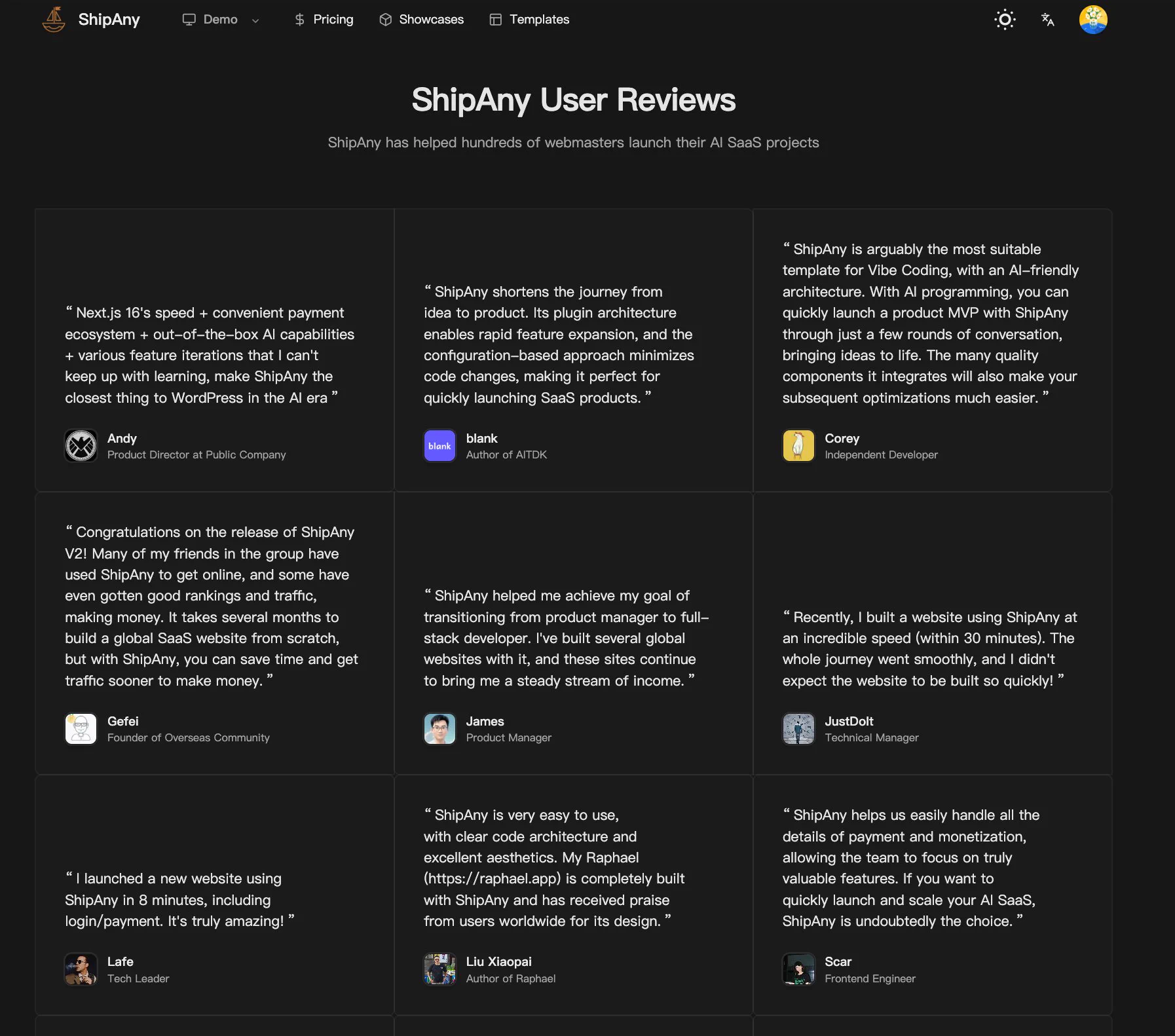The height and width of the screenshot is (1036, 1175).
Task: Click the subtitle about webmasters launching SaaS
Action: pos(573,143)
